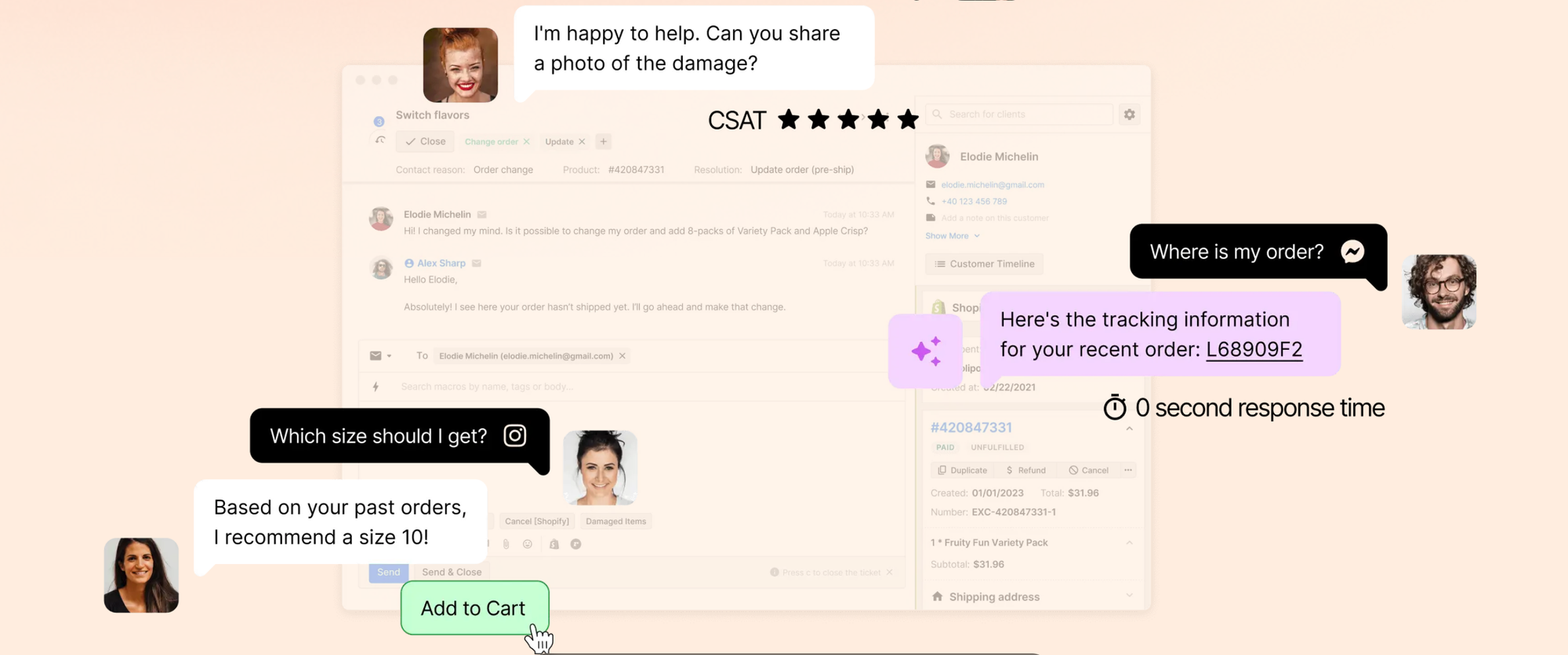
Task: Click the home icon next to Shipping address
Action: point(937,597)
